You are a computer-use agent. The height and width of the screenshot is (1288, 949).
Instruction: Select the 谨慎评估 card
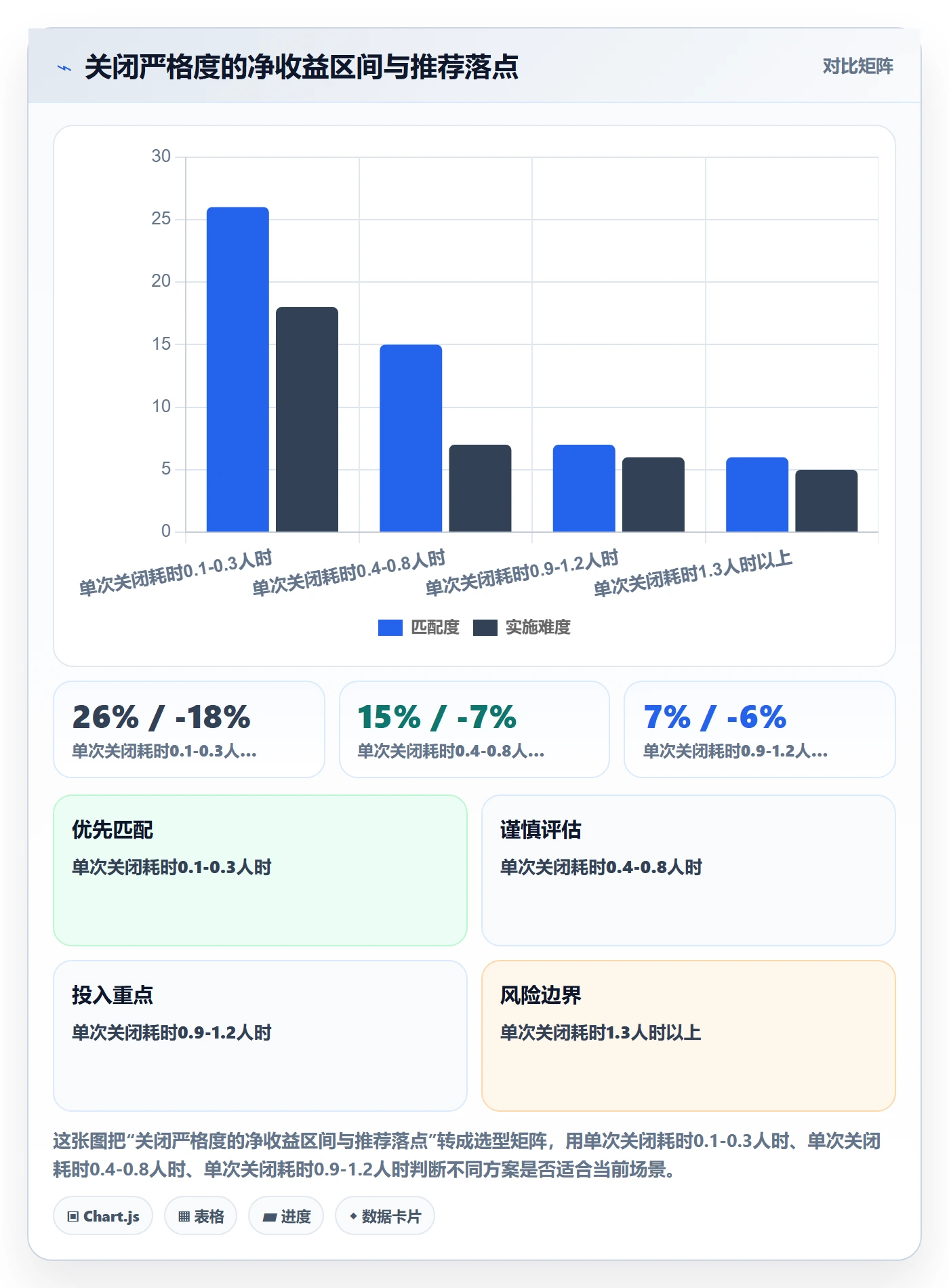point(689,870)
